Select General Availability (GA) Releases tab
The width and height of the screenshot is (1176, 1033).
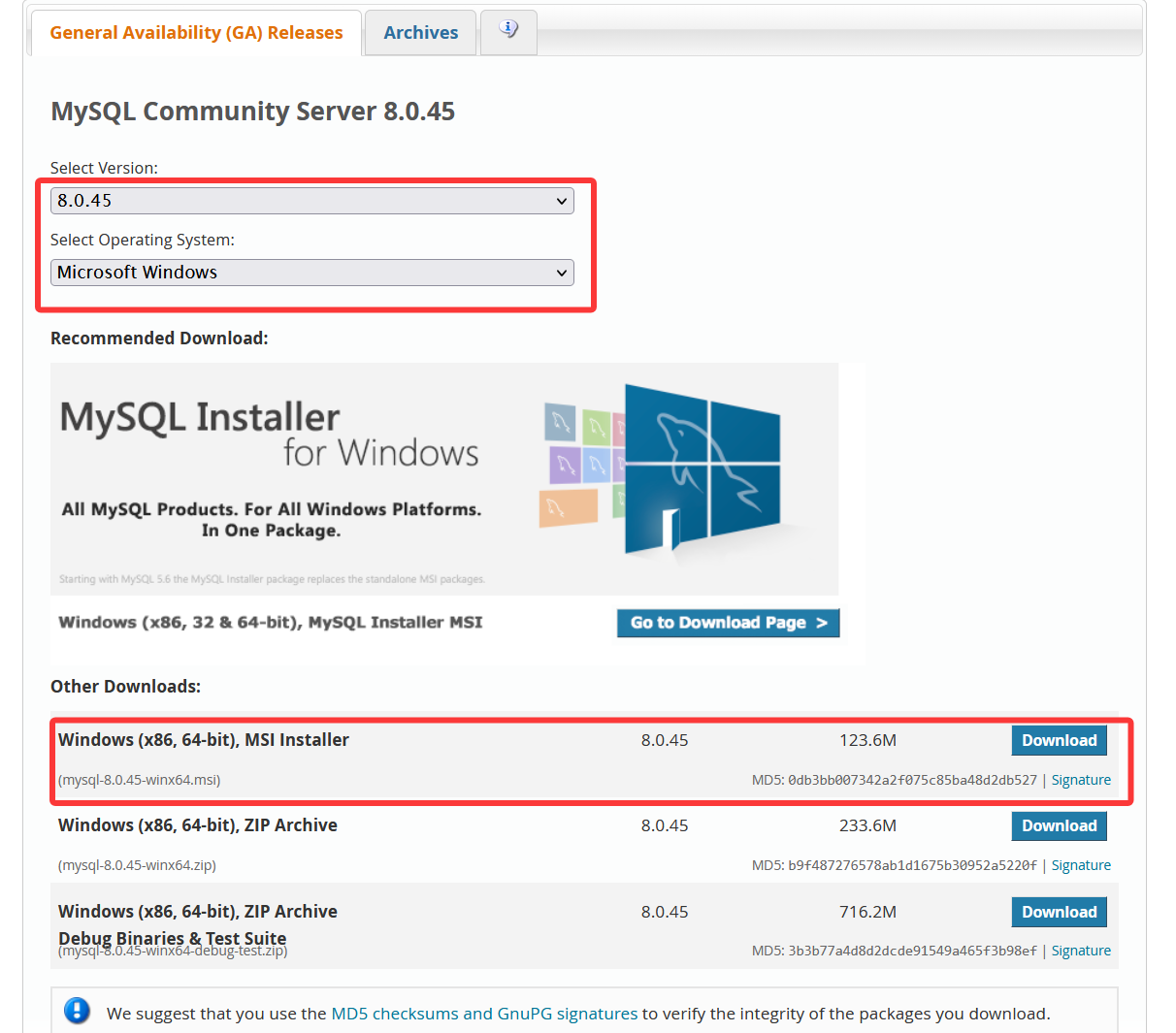[x=196, y=32]
